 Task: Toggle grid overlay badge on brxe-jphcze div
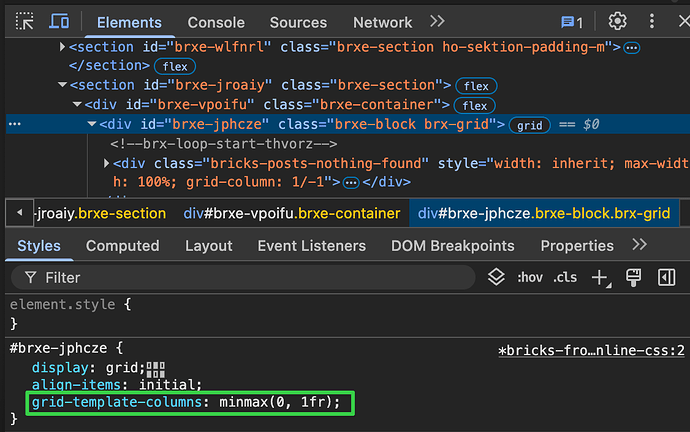point(529,125)
